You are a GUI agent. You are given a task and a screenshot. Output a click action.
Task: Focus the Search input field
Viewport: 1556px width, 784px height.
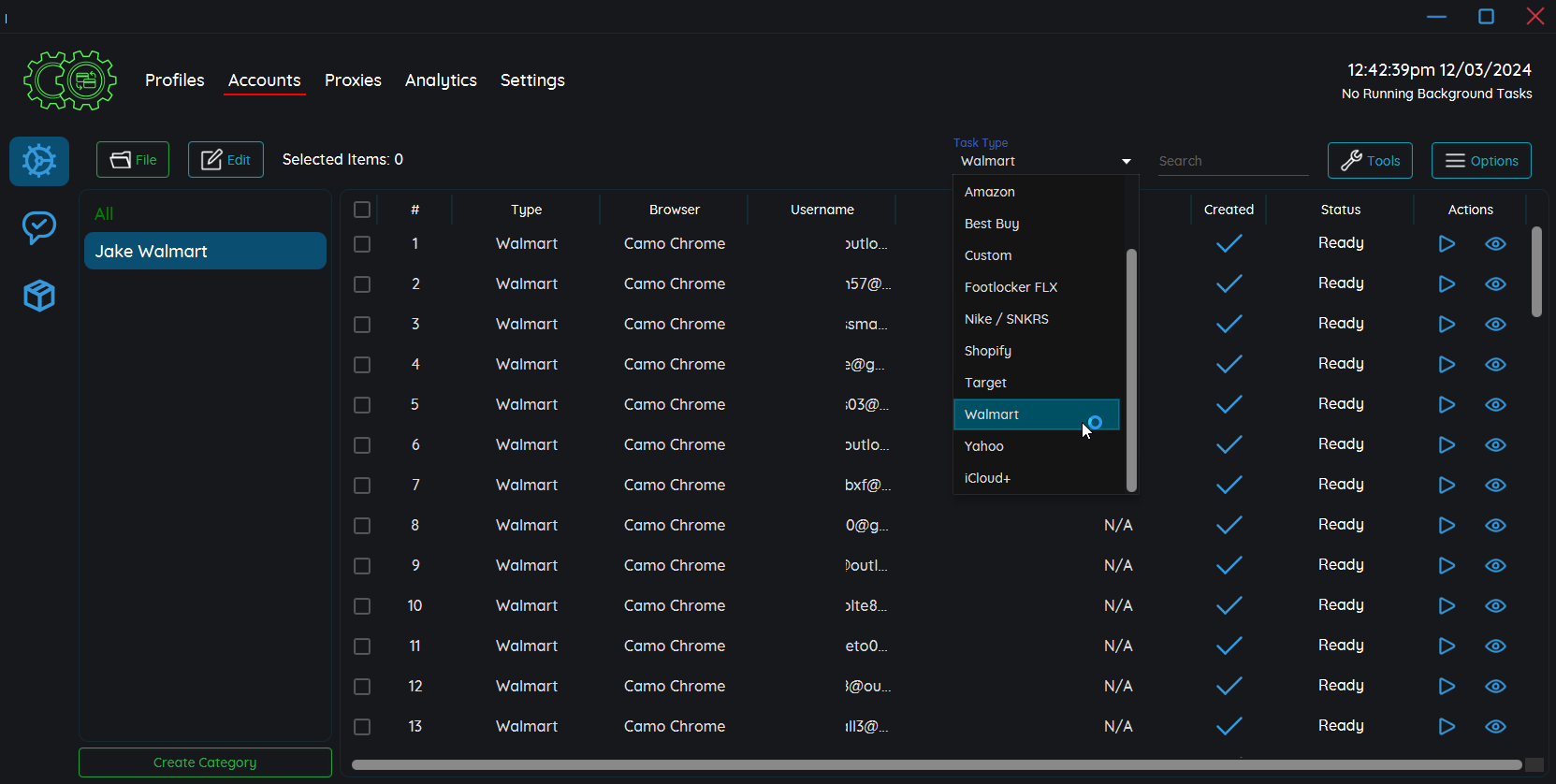[1231, 161]
